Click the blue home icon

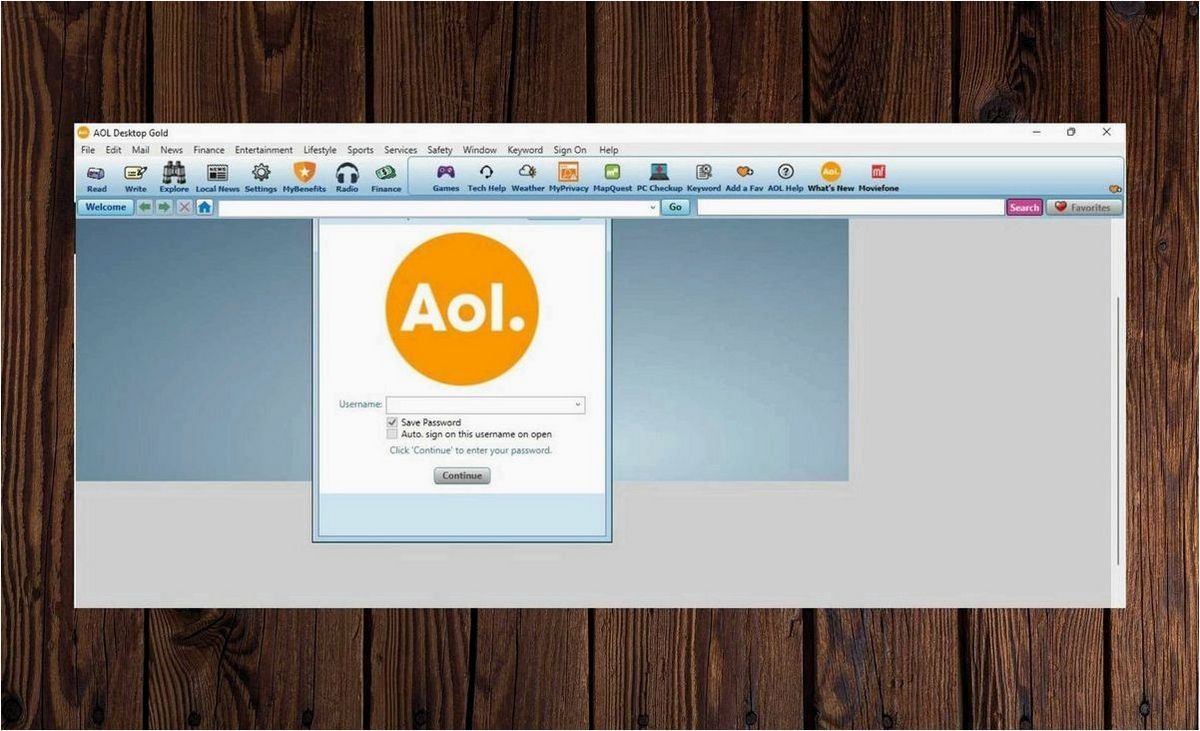tap(204, 207)
